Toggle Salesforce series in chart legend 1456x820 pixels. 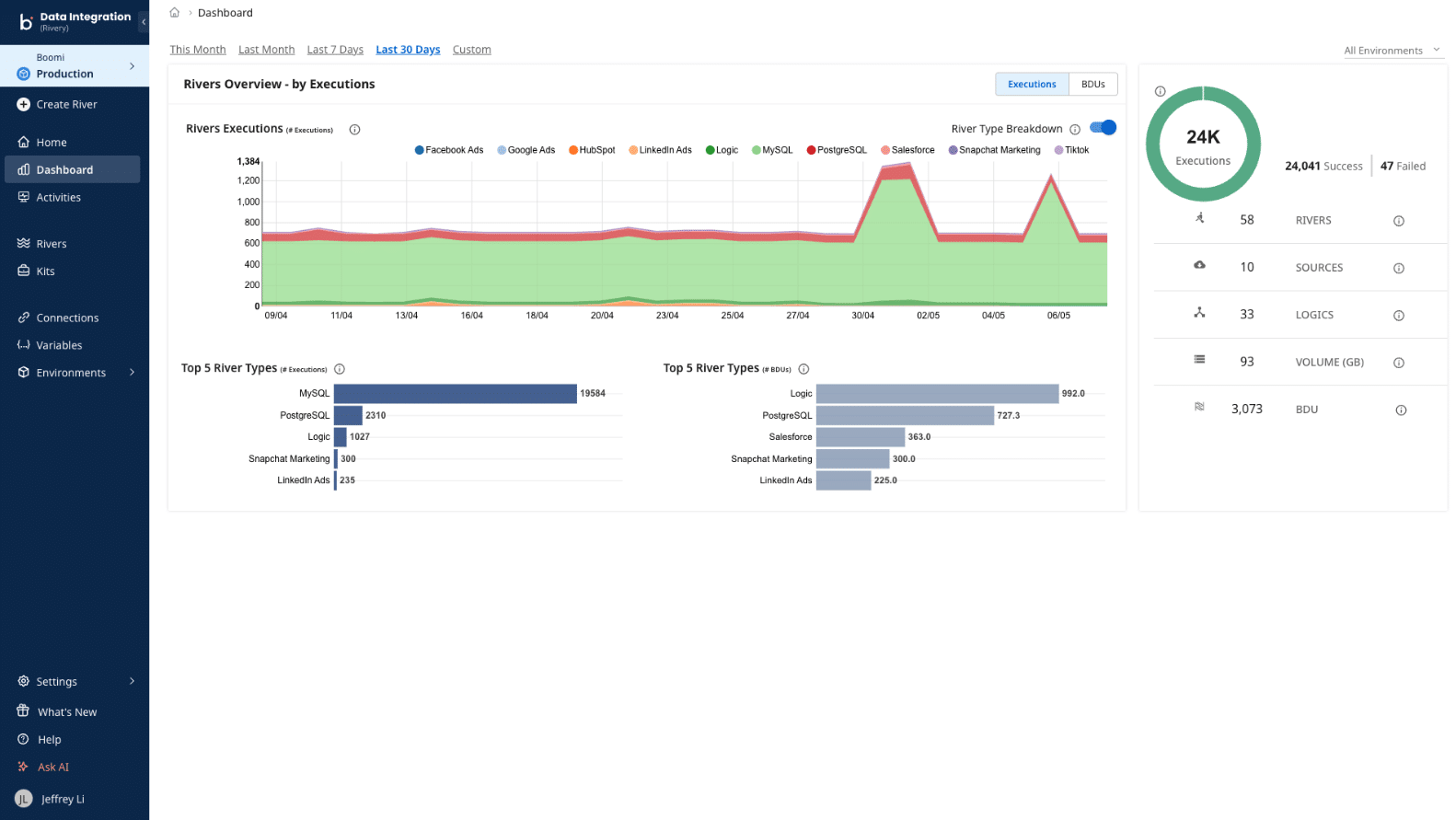click(x=907, y=150)
